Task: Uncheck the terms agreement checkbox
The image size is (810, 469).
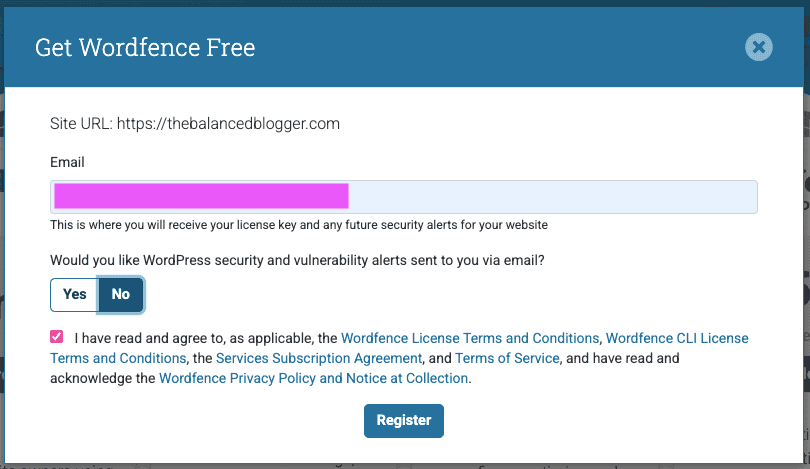Action: tap(57, 338)
